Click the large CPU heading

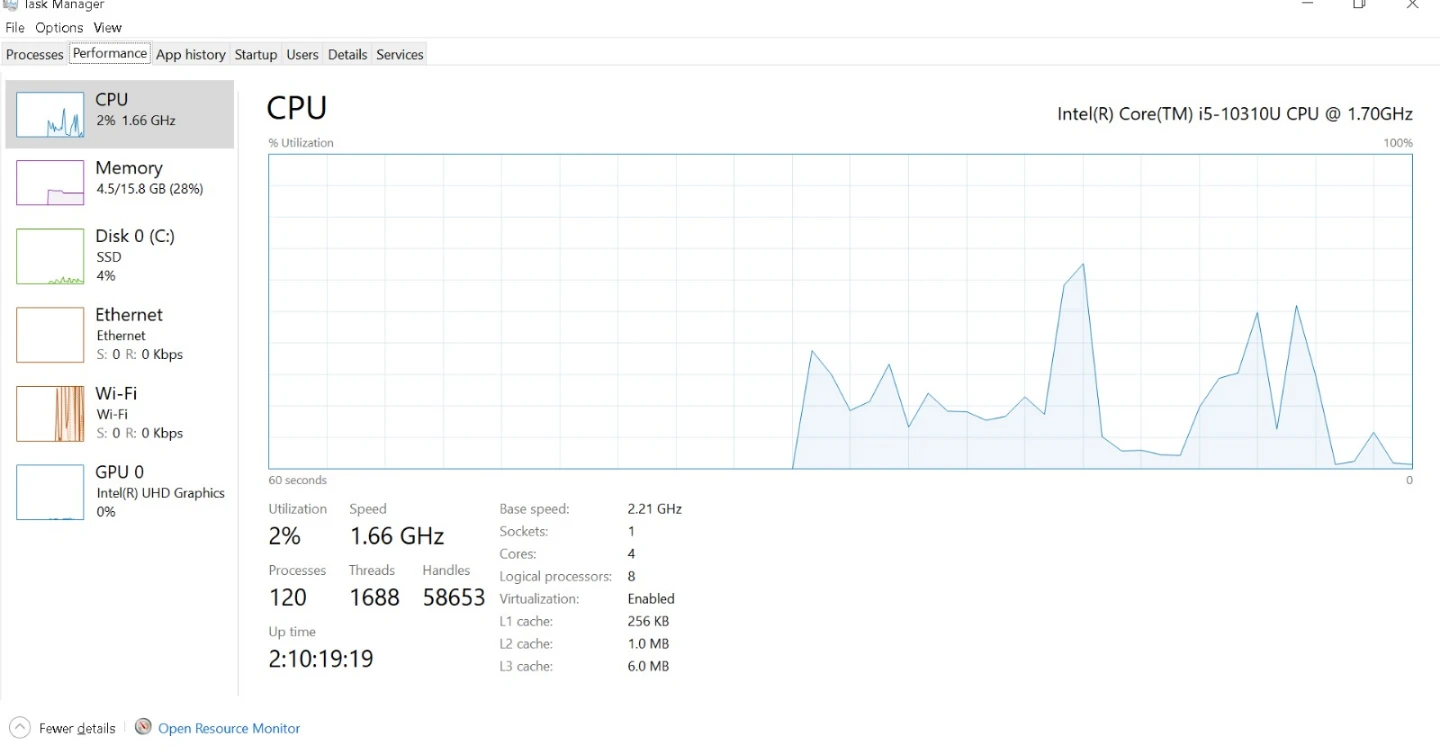click(297, 108)
